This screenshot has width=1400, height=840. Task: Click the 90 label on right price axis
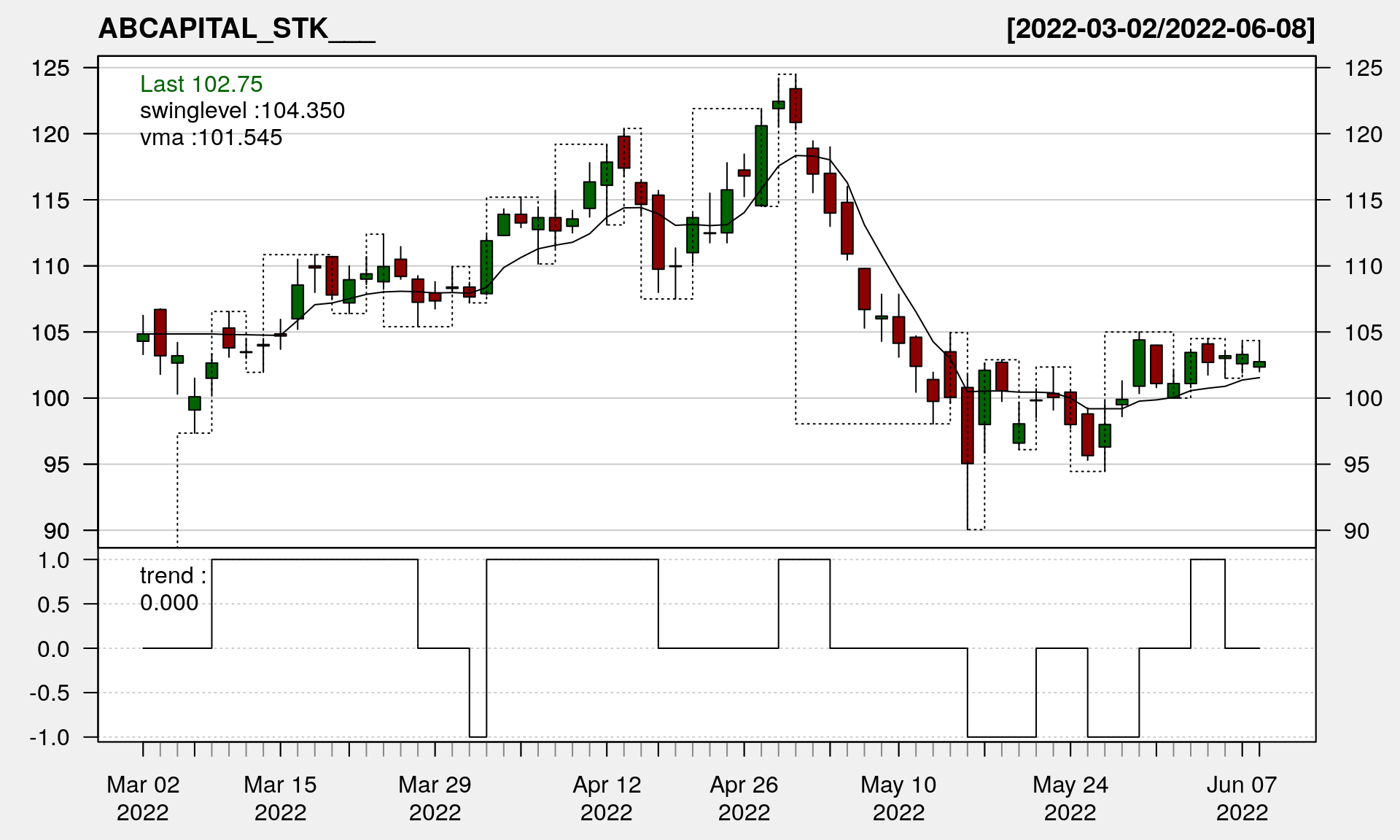1356,531
